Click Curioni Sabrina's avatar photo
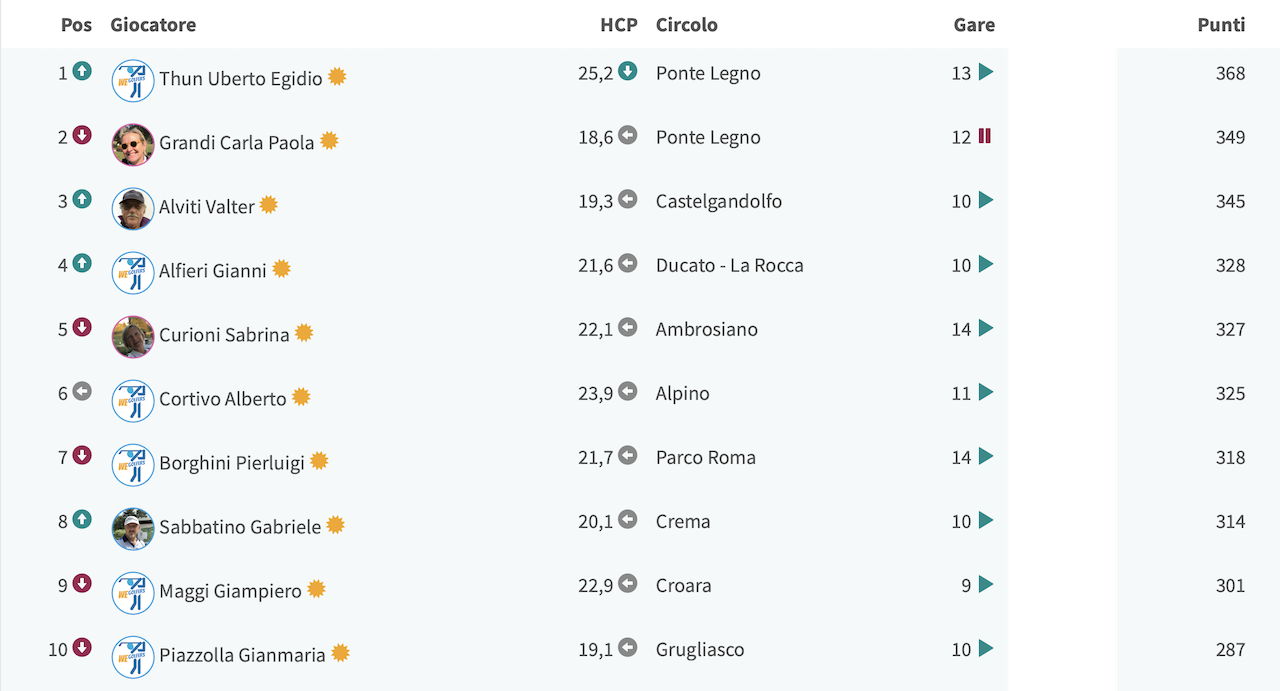 pyautogui.click(x=133, y=337)
